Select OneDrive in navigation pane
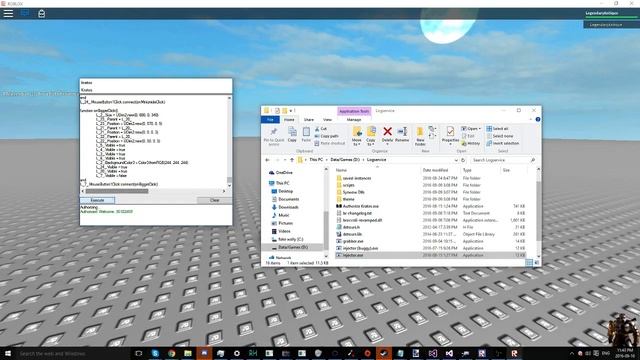Viewport: 640px width, 360px height. 284,173
